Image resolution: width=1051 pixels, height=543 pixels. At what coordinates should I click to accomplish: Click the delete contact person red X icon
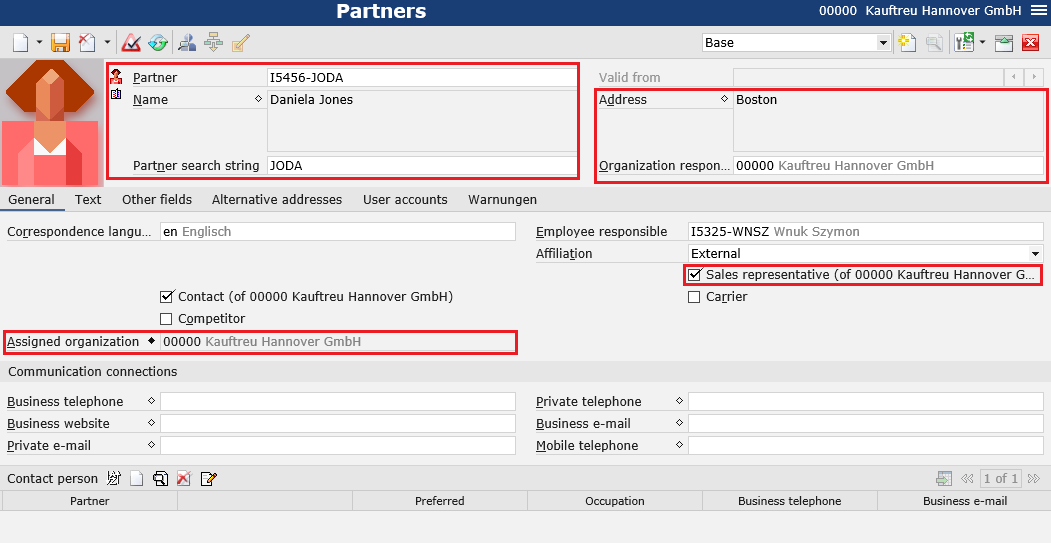point(184,479)
